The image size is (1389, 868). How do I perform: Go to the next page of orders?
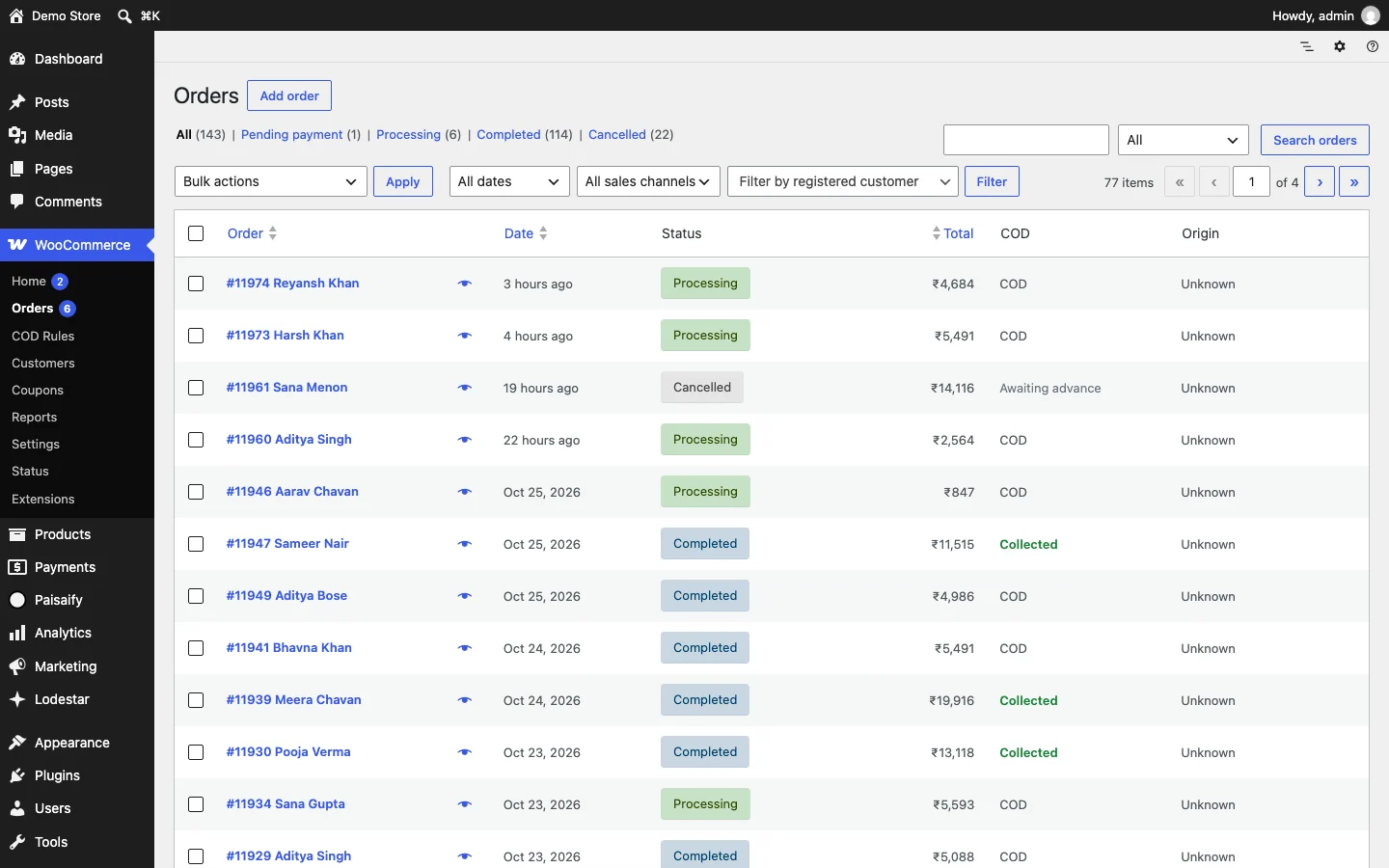coord(1320,181)
